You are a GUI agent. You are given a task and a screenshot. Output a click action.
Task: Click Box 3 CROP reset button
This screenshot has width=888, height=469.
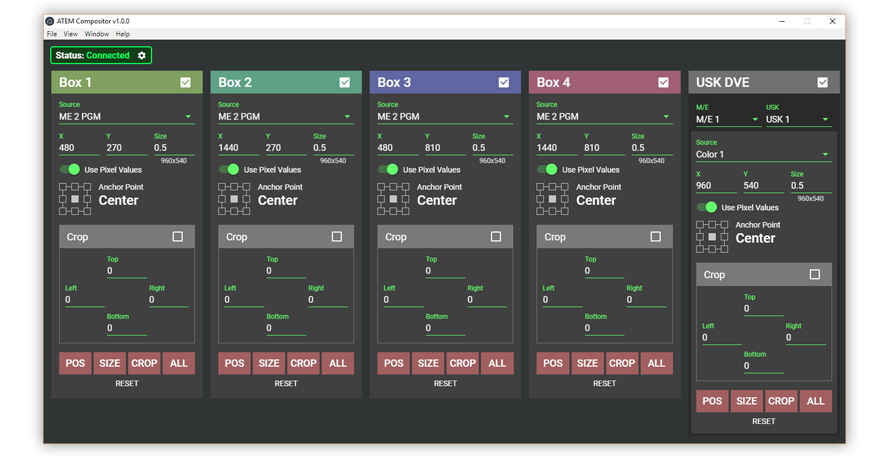(x=462, y=363)
